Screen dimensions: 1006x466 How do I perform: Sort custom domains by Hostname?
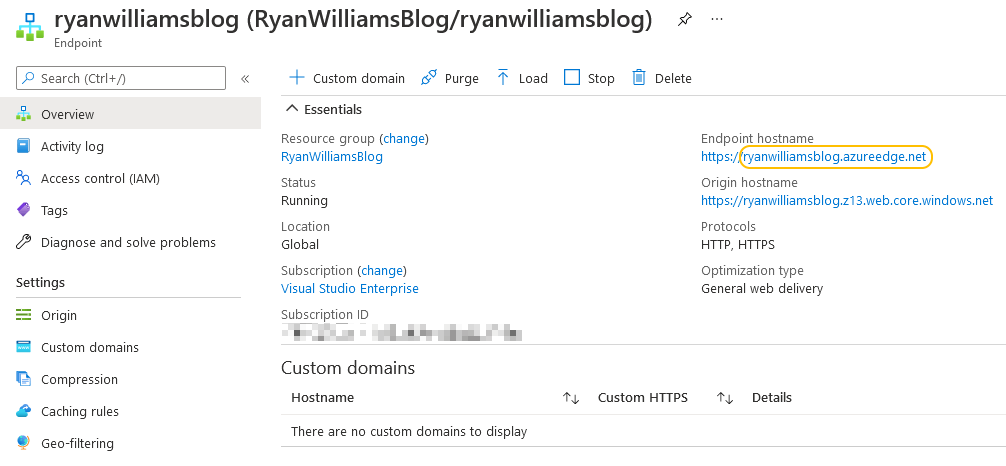coord(571,398)
